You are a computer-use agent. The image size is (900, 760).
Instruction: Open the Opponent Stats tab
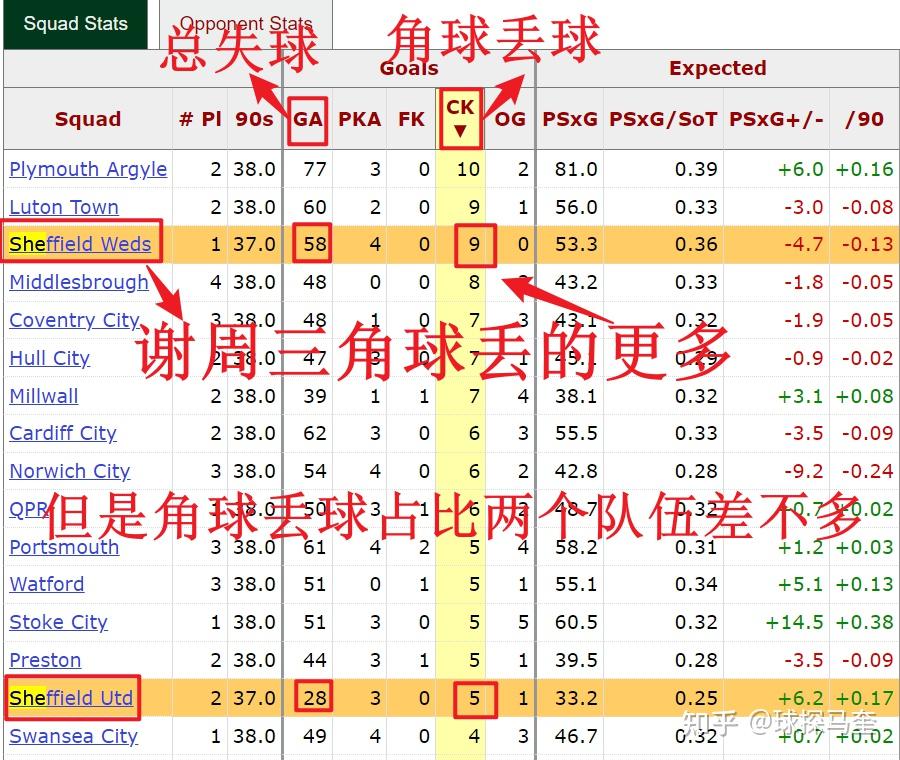pyautogui.click(x=246, y=24)
